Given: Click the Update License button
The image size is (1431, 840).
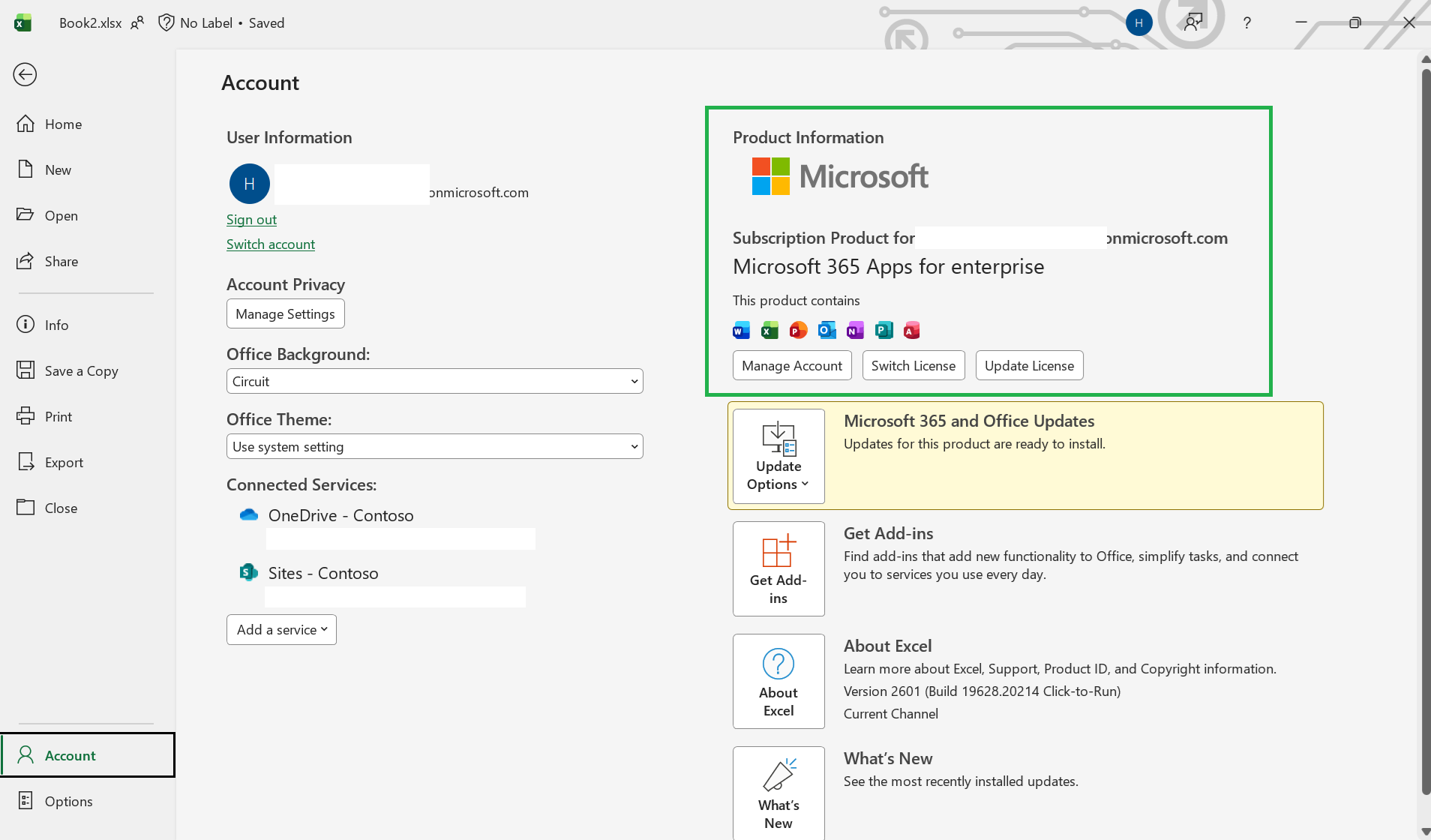Looking at the screenshot, I should [x=1029, y=366].
